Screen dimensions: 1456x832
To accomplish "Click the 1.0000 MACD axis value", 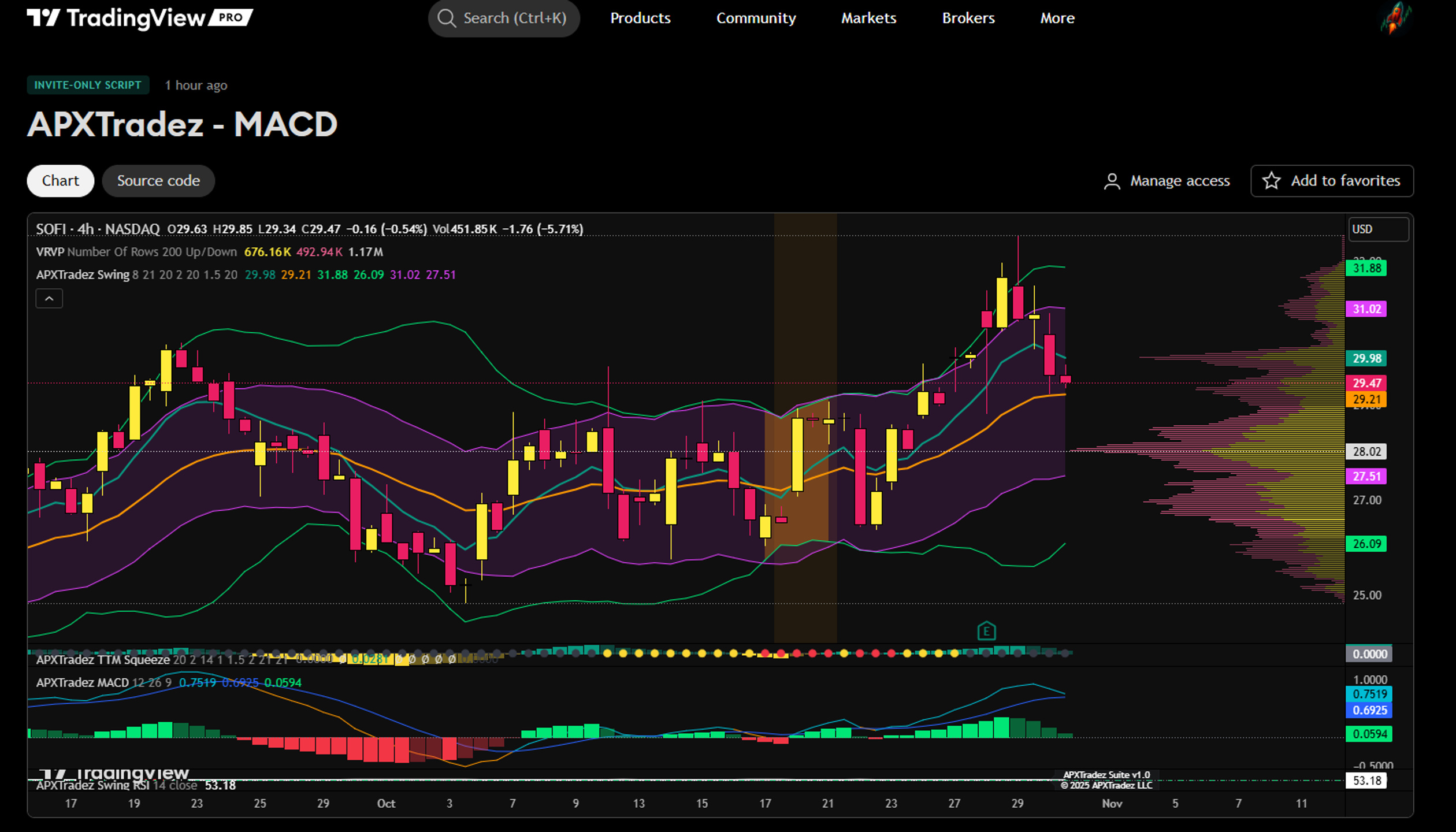I will coord(1370,680).
